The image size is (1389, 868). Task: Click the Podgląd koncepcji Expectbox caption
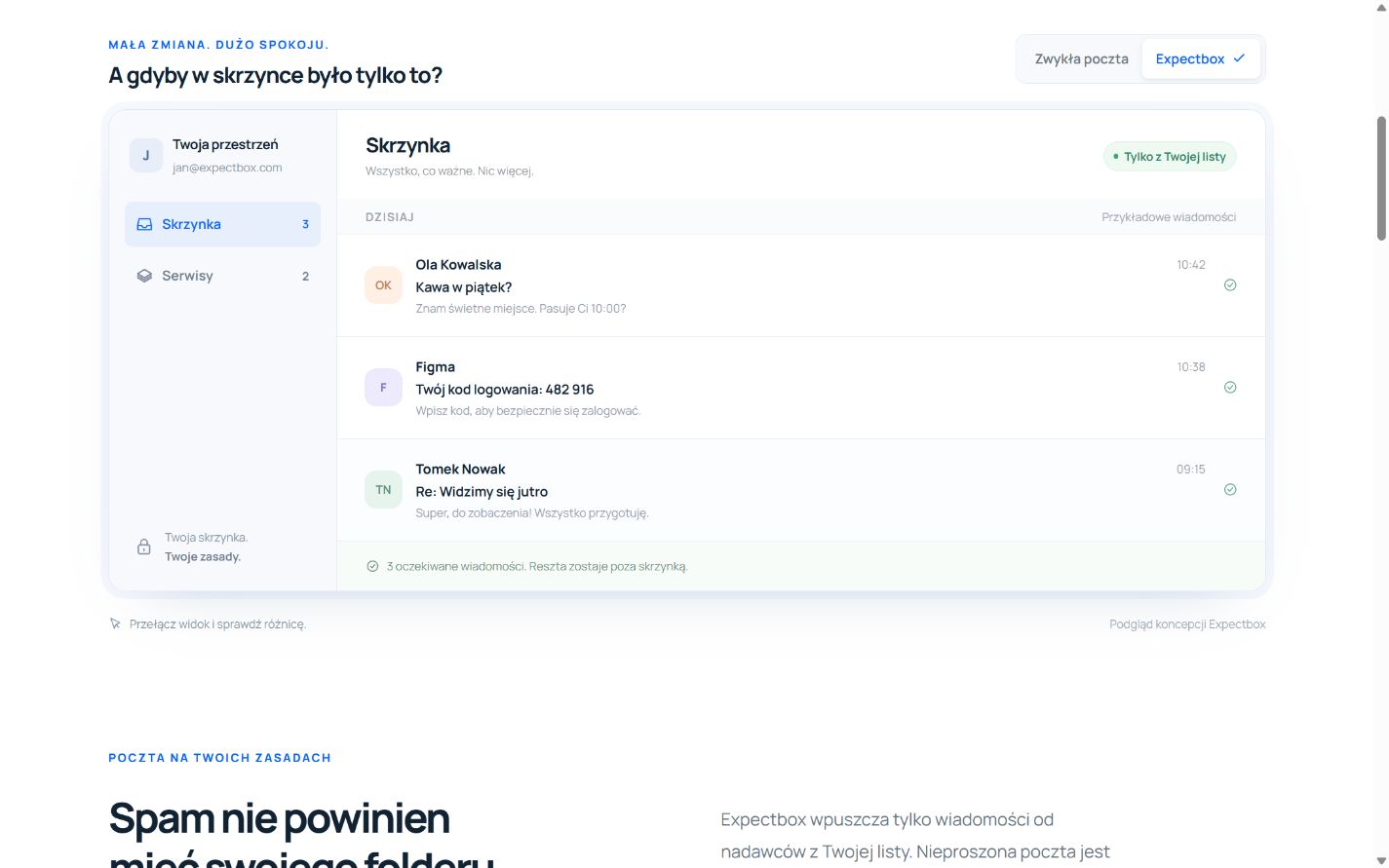pos(1187,624)
